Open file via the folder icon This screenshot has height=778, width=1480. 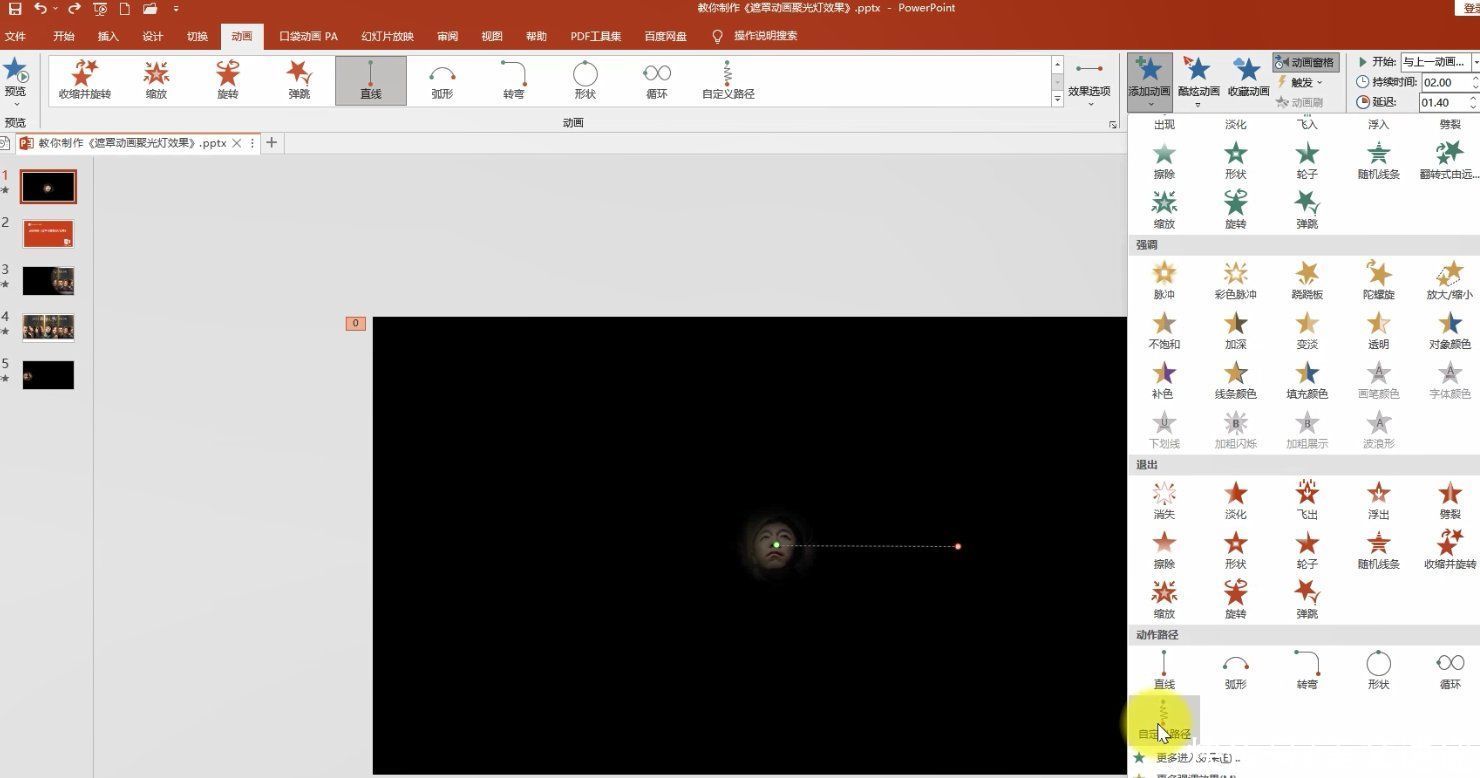[x=150, y=9]
